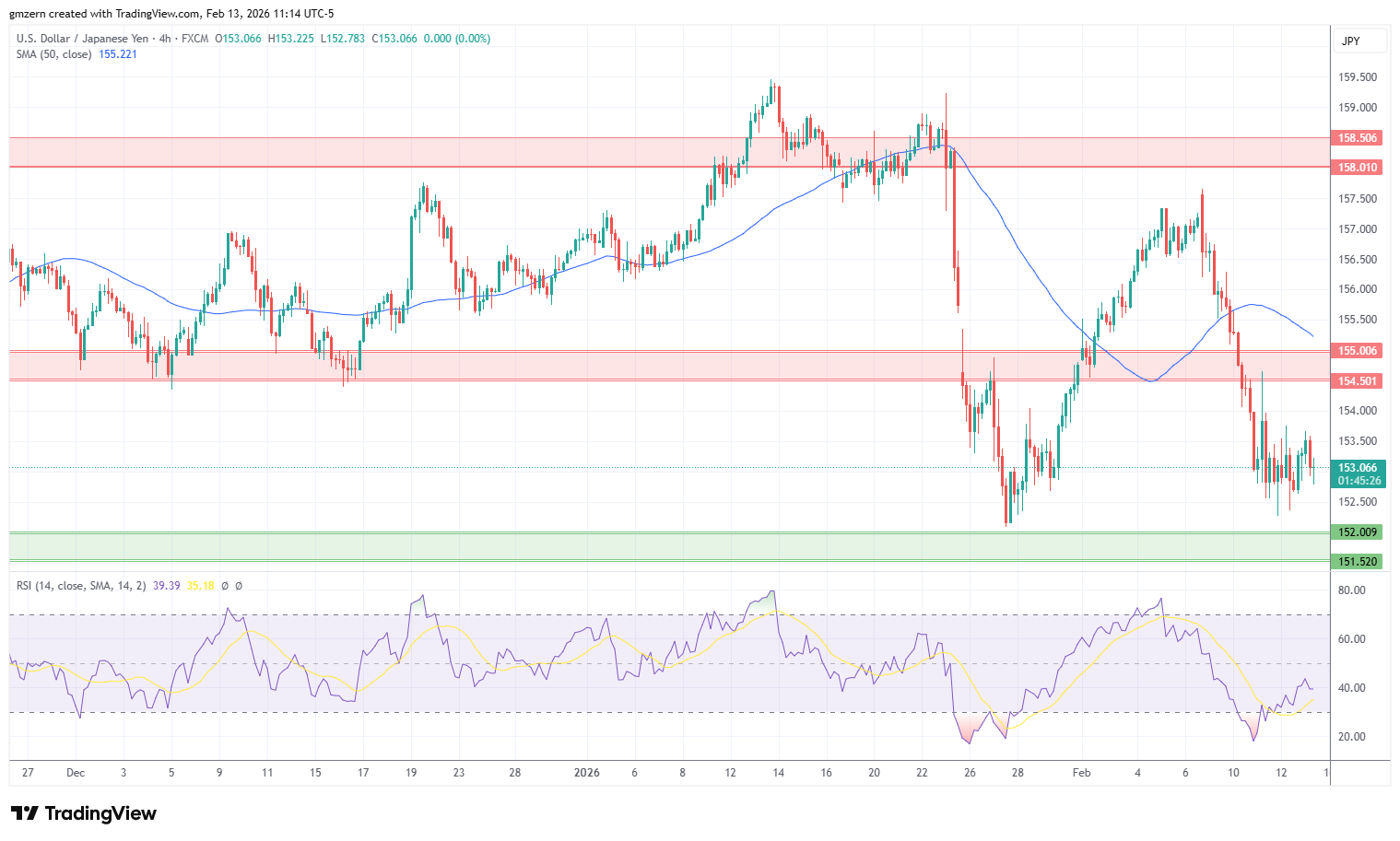Click the header text 'gmzern created with TradingView.com'
The image size is (1400, 841).
(105, 14)
